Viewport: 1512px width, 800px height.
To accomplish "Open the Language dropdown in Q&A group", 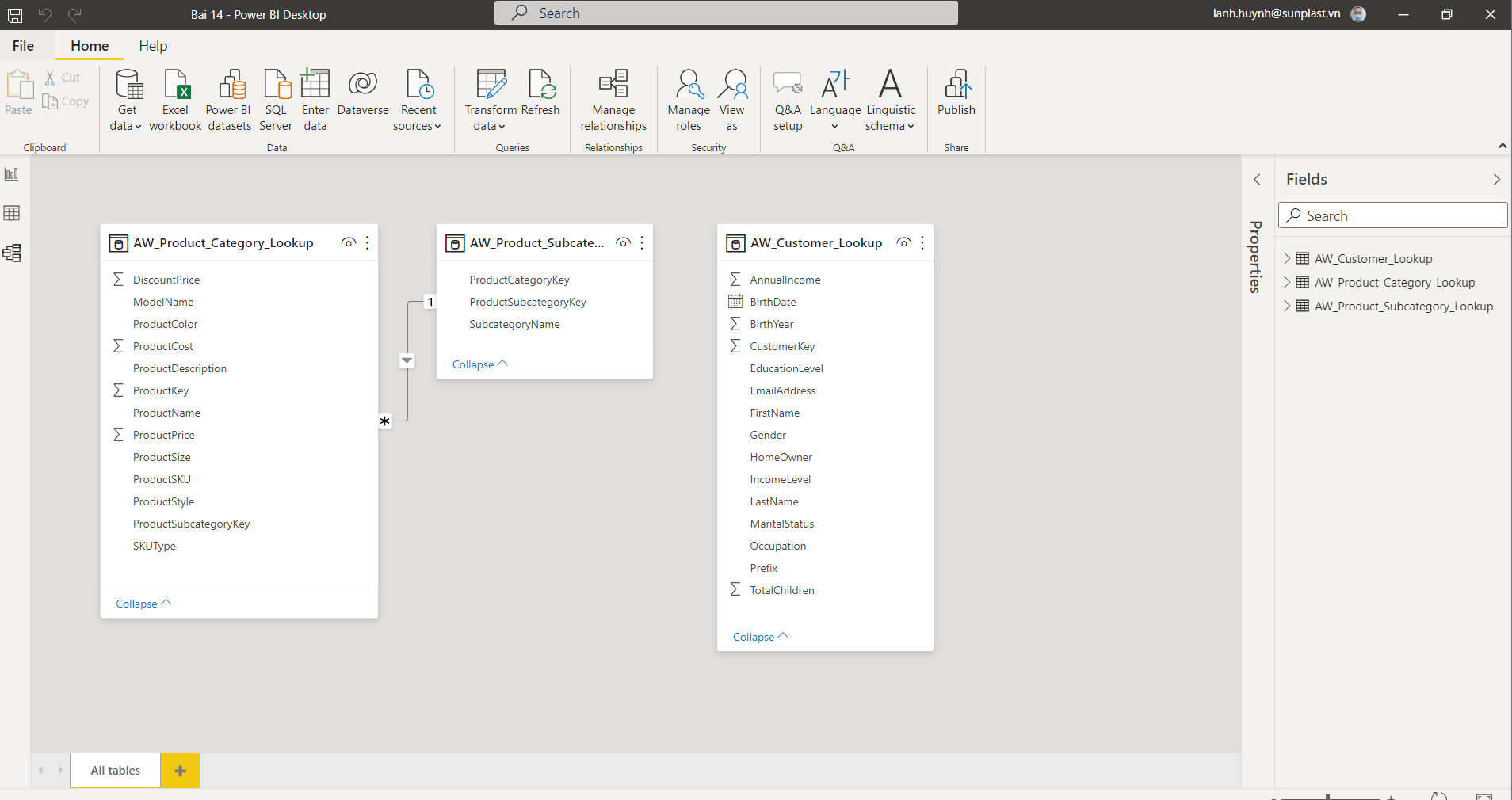I will click(x=835, y=100).
